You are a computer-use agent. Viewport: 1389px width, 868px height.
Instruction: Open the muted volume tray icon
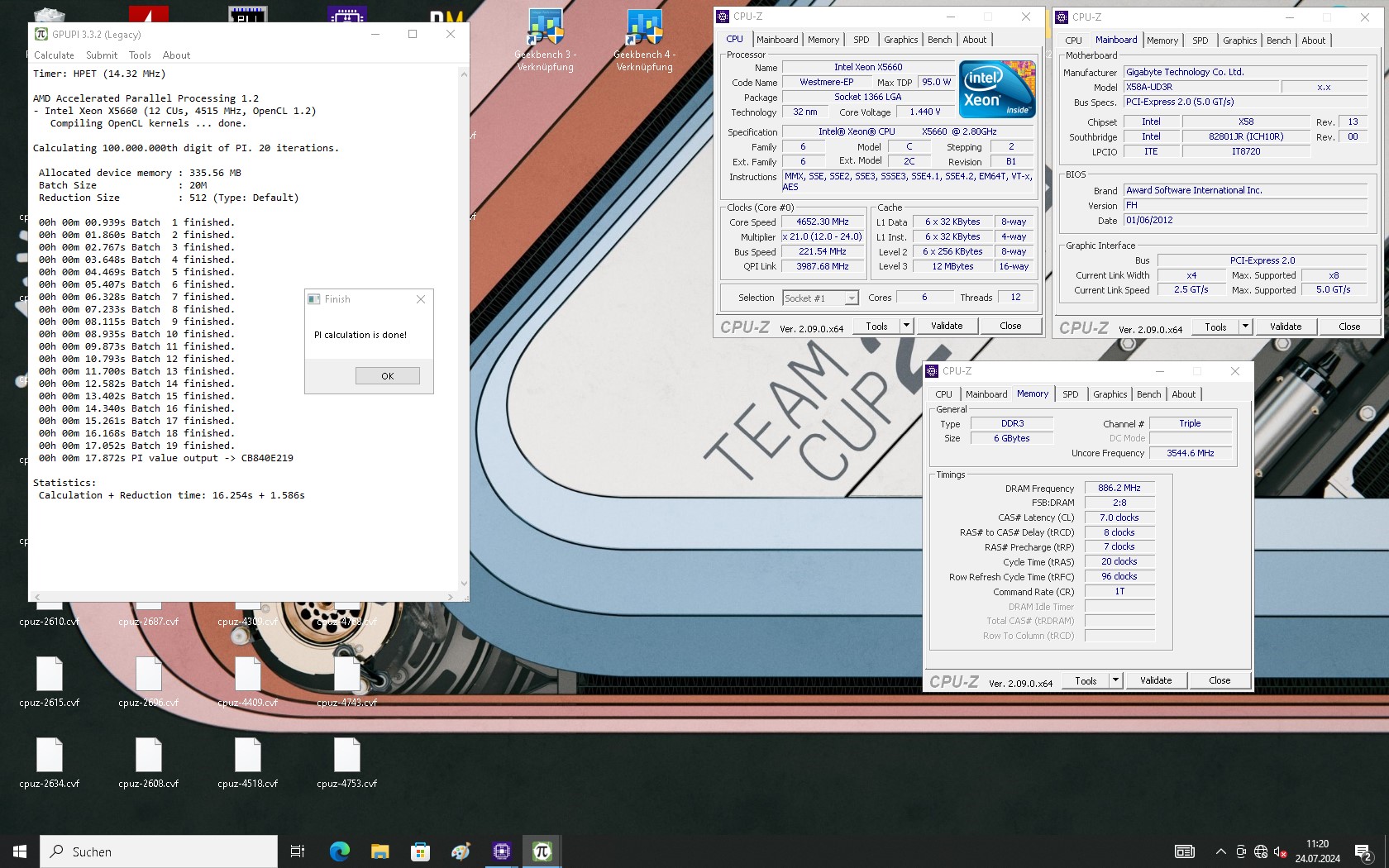pyautogui.click(x=1280, y=851)
